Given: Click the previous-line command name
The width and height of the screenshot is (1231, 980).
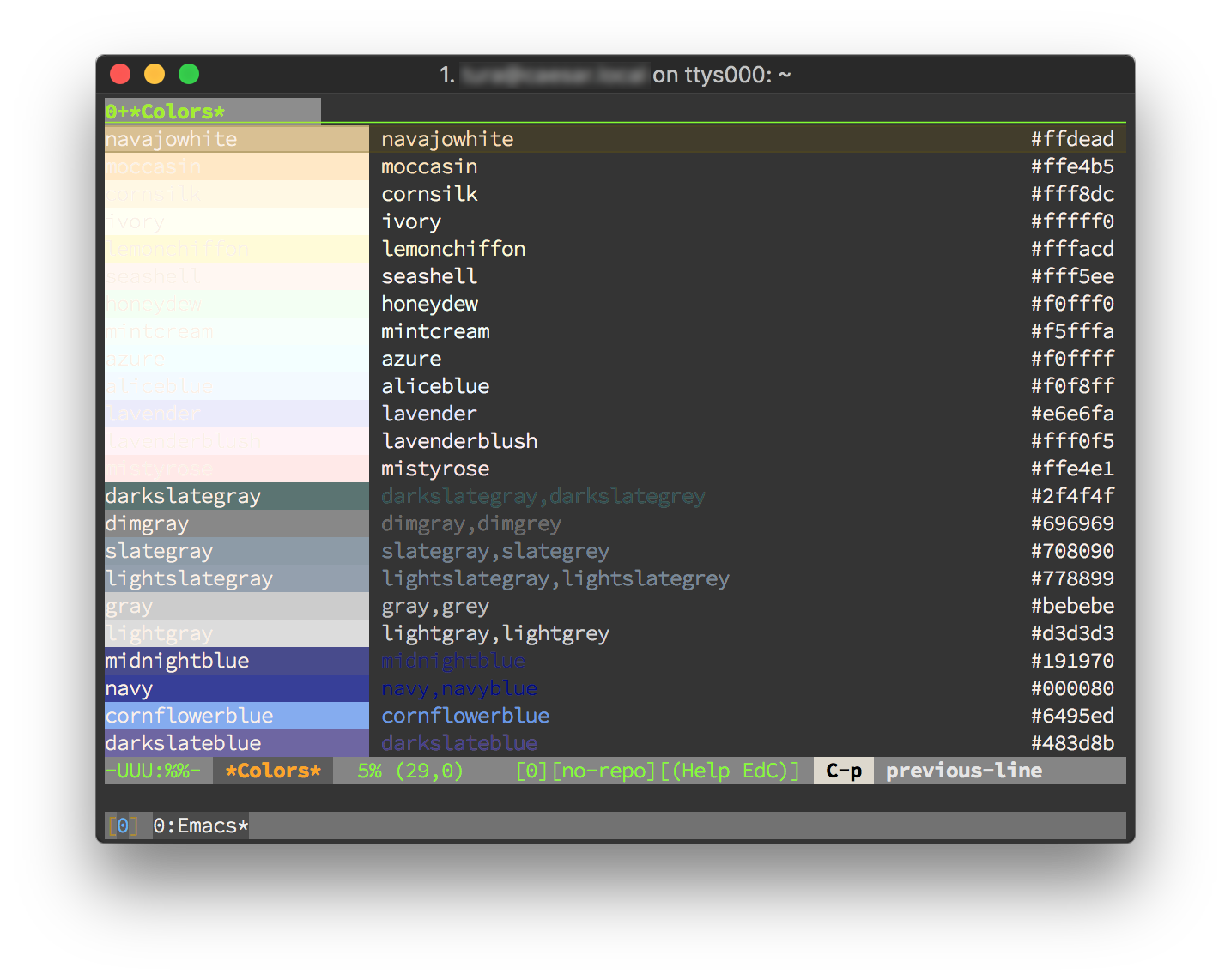Looking at the screenshot, I should (x=963, y=770).
